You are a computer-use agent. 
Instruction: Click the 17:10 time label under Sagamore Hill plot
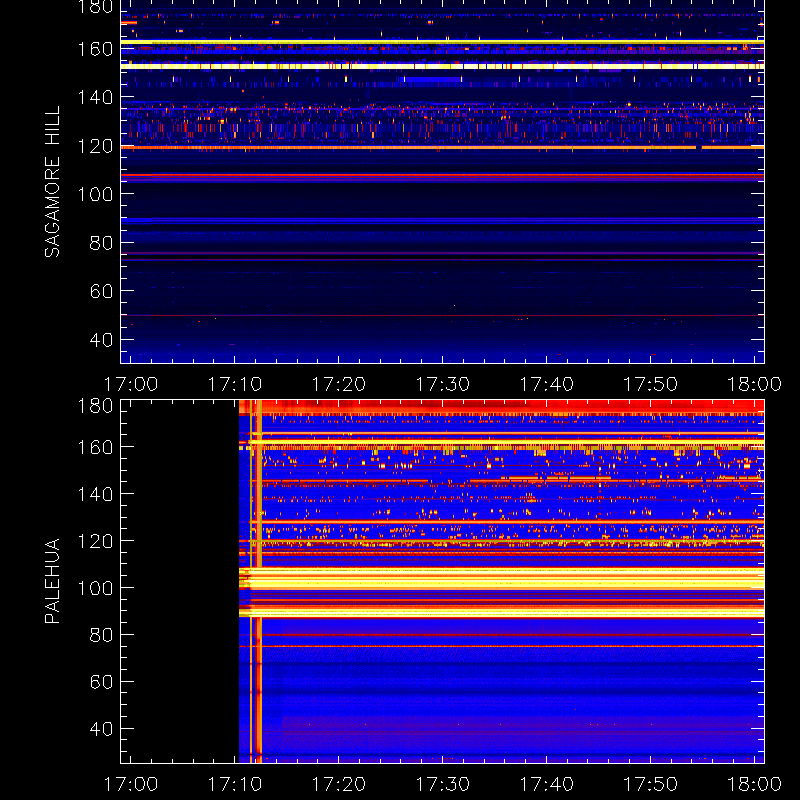coord(235,384)
